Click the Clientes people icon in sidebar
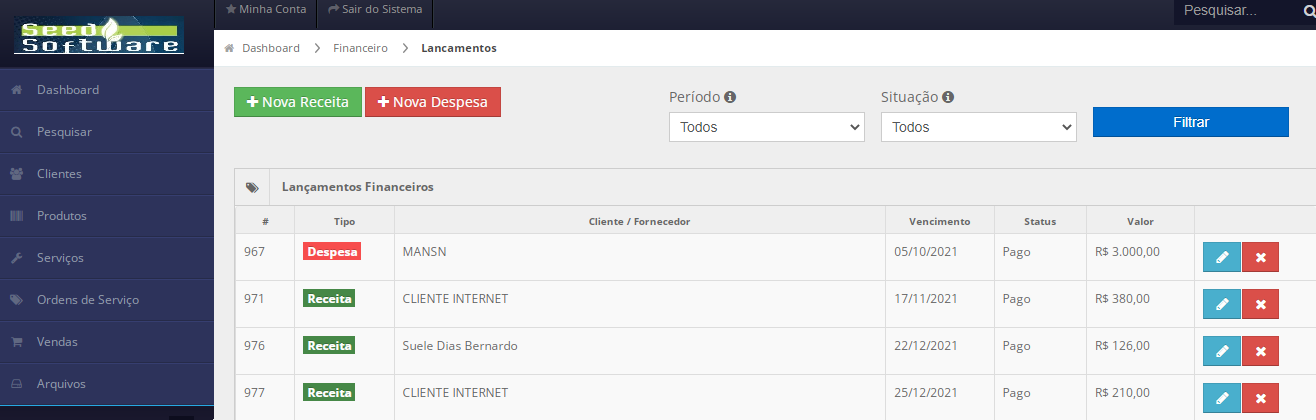 (17, 174)
